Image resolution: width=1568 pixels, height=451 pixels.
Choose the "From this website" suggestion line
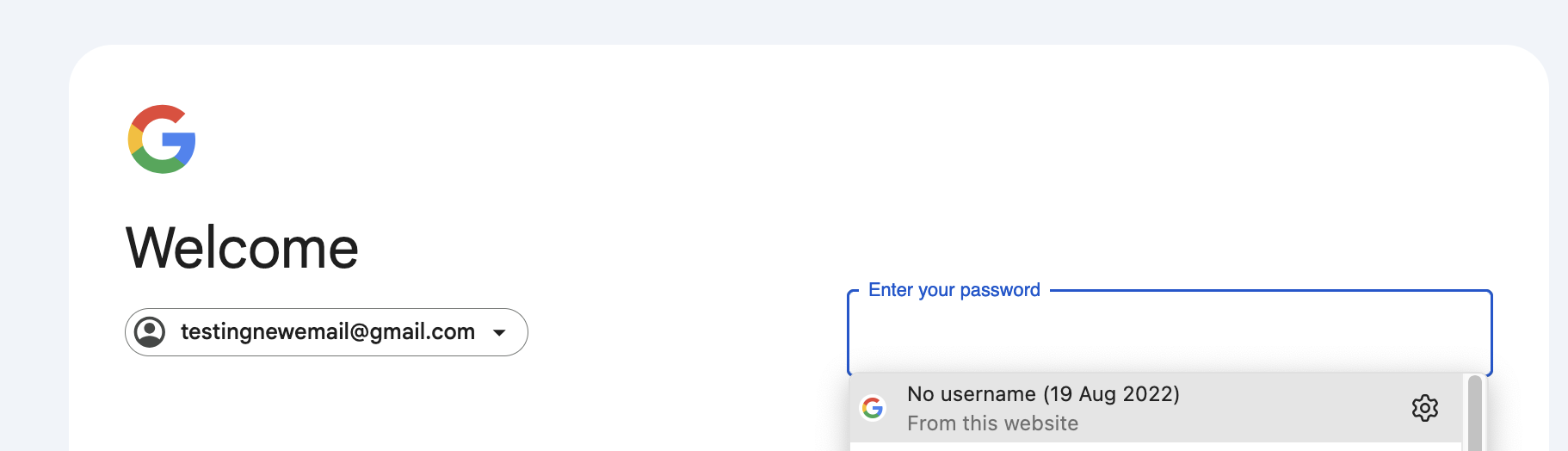coord(992,423)
